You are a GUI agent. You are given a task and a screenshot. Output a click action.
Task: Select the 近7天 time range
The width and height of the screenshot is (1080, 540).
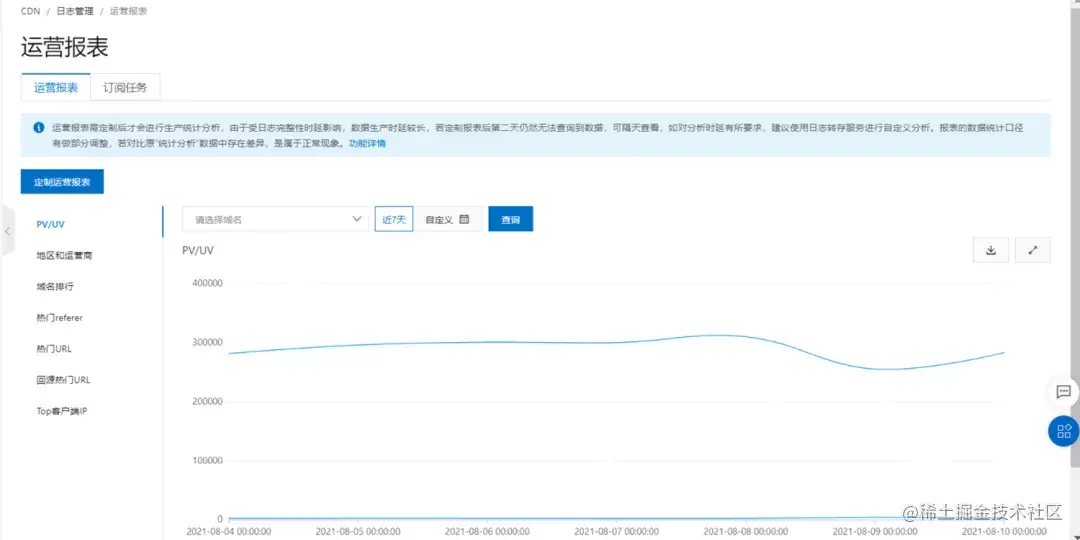394,219
